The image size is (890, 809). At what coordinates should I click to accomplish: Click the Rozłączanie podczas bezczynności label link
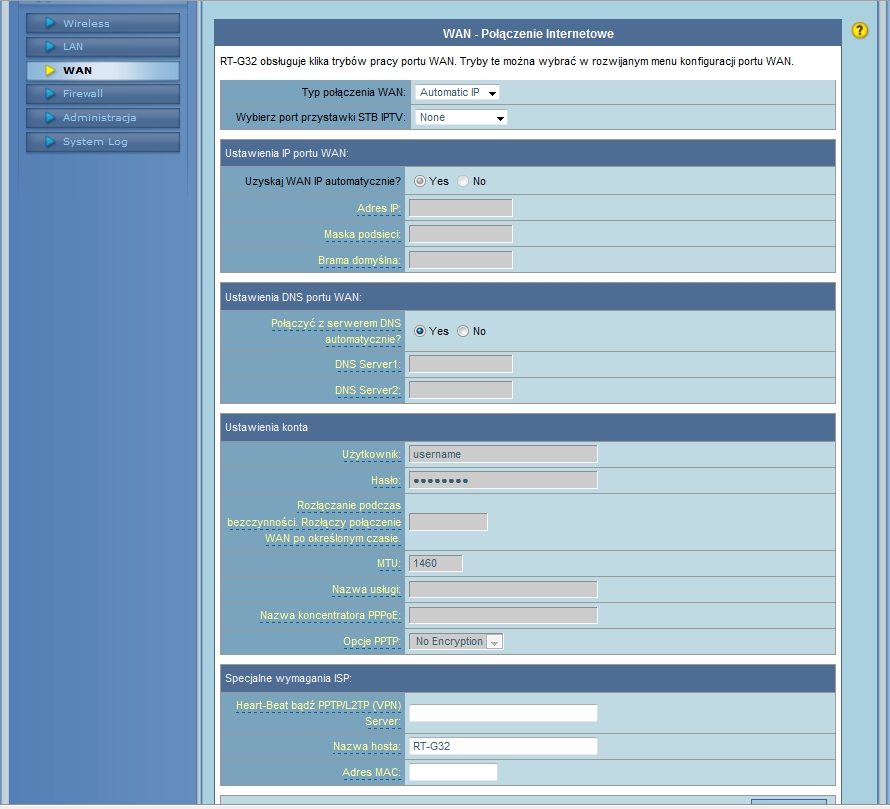pyautogui.click(x=314, y=522)
